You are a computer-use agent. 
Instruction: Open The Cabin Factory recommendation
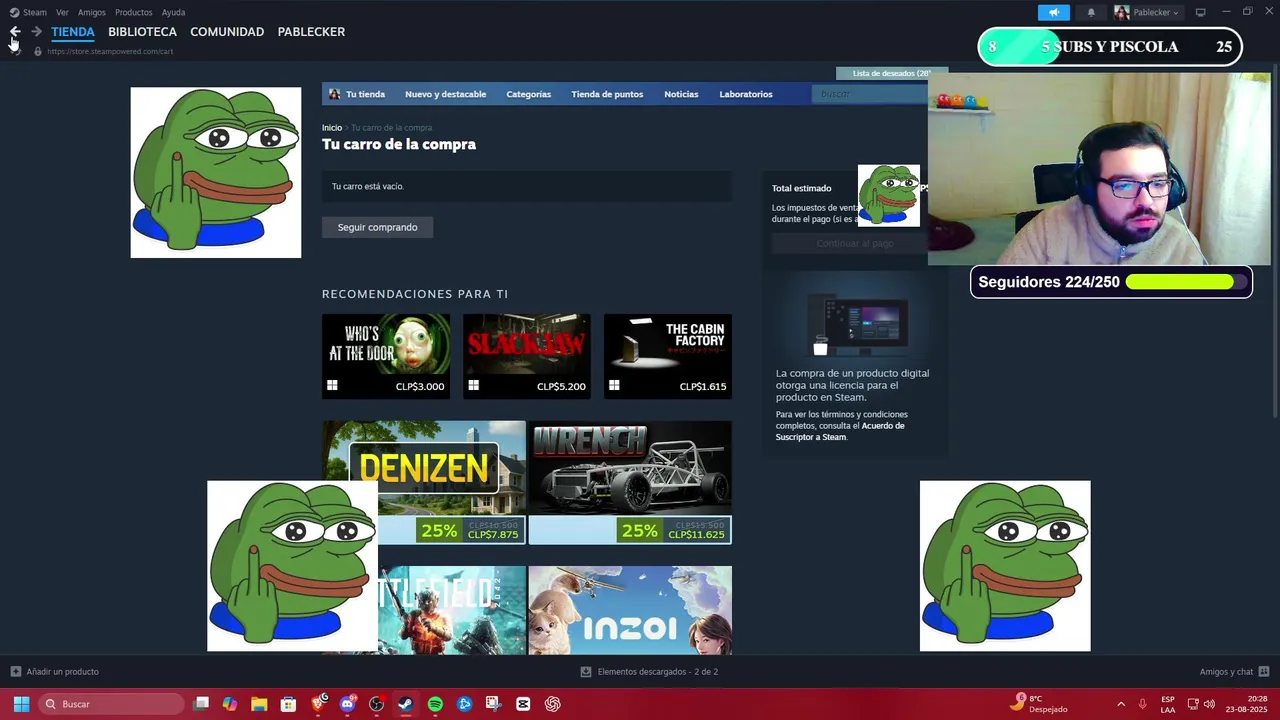[x=668, y=356]
